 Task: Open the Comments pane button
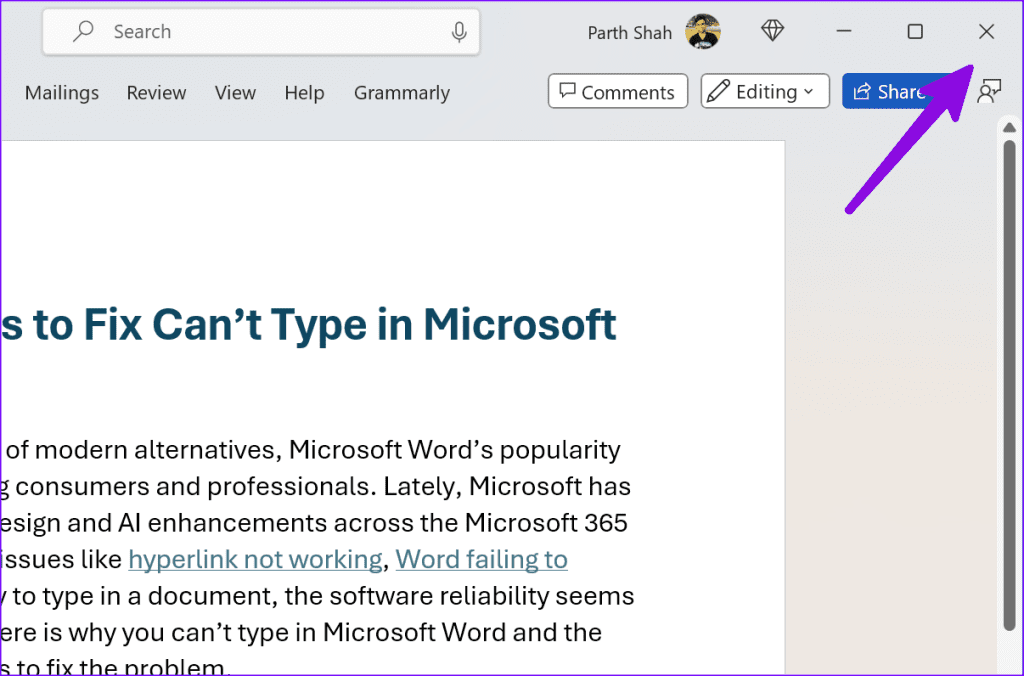tap(617, 92)
